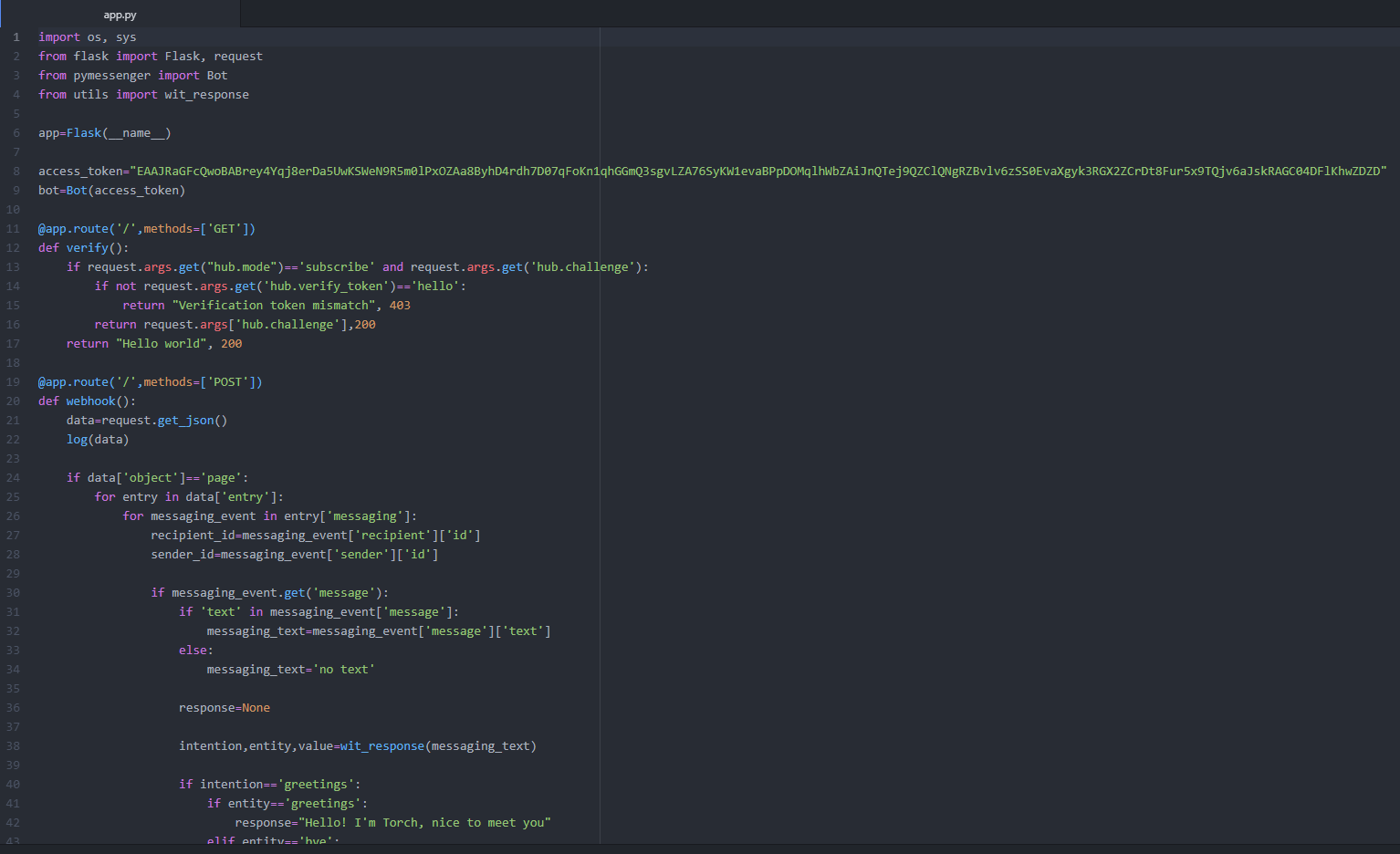Click "if intention=='greetings':" on line 40

pyautogui.click(x=270, y=785)
